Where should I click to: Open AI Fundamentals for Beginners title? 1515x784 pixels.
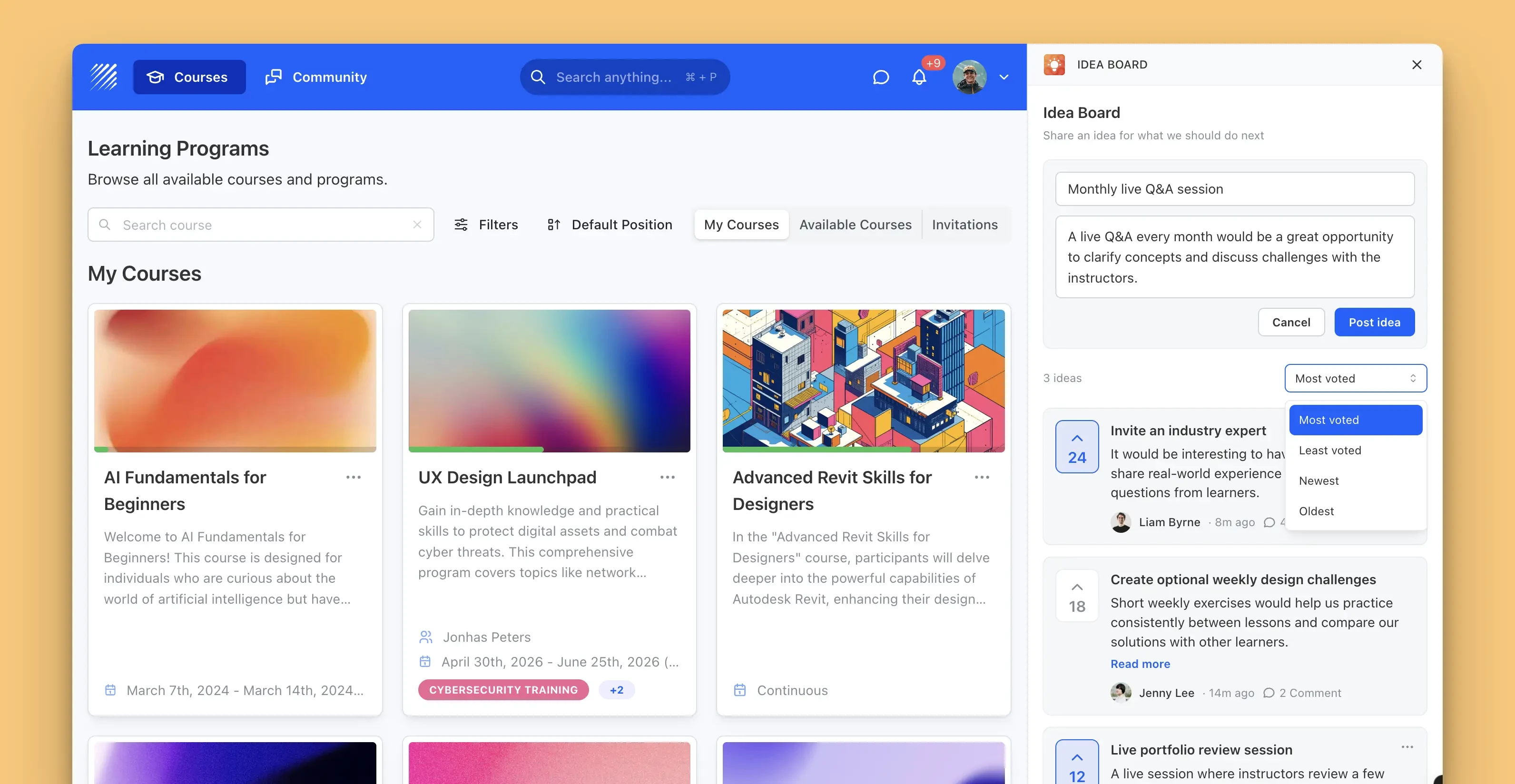click(185, 490)
